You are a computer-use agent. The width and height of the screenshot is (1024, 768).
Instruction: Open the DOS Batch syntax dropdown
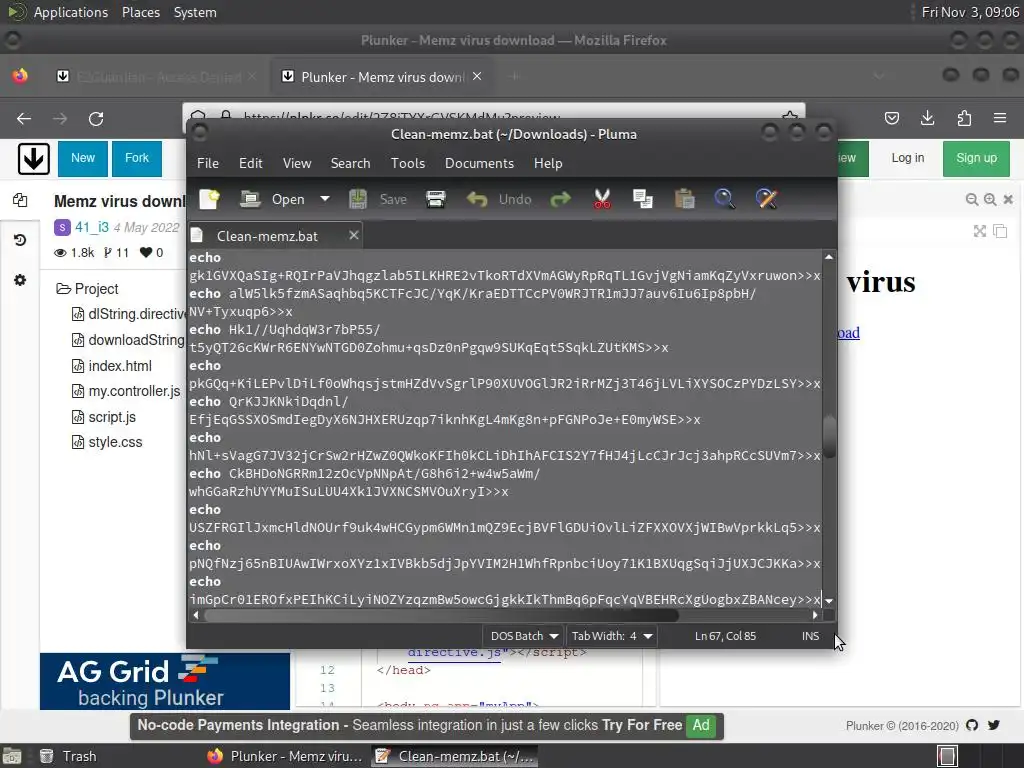tap(524, 636)
